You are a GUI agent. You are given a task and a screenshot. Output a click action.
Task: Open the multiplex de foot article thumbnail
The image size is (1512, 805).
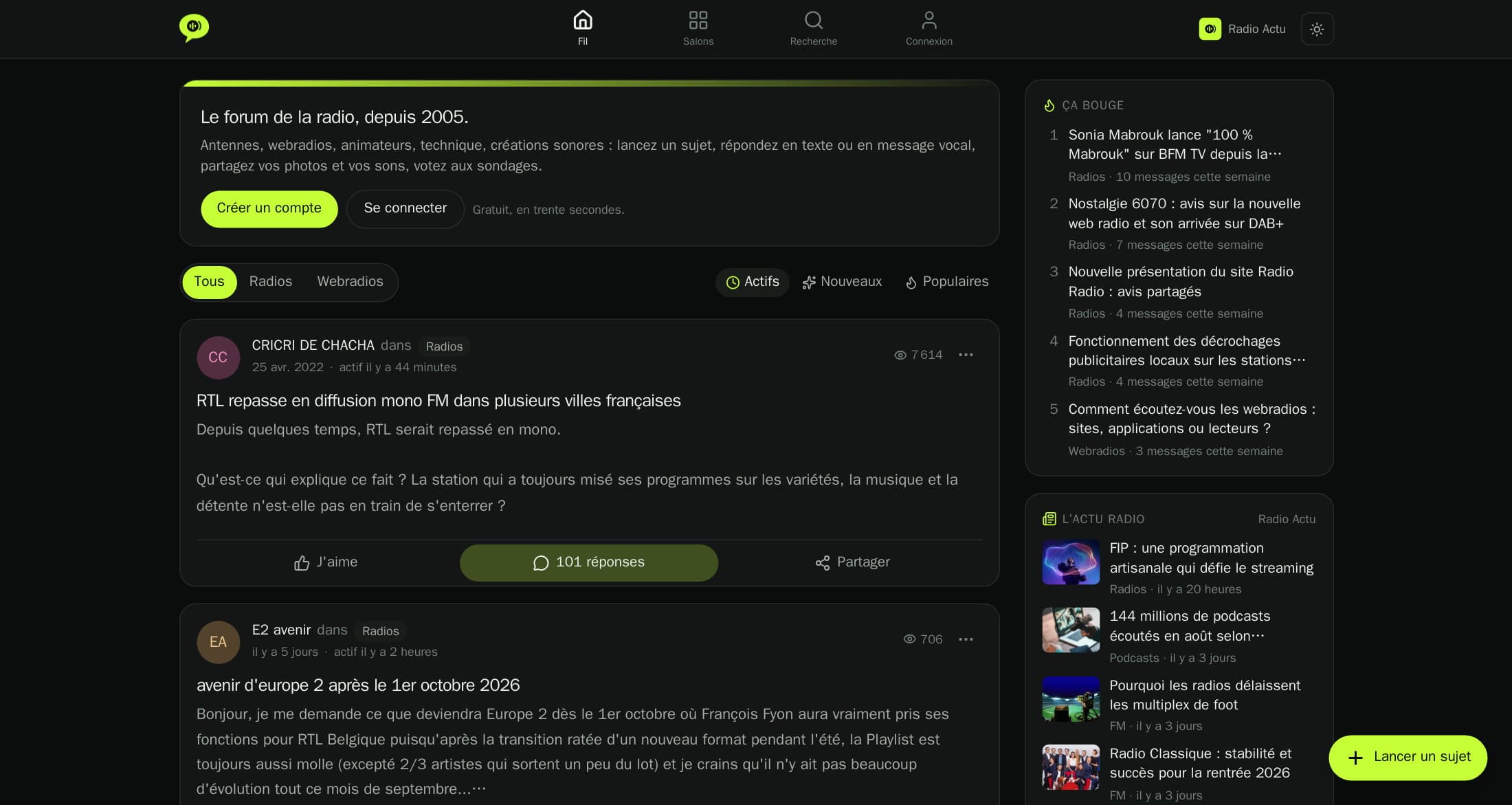click(1071, 698)
